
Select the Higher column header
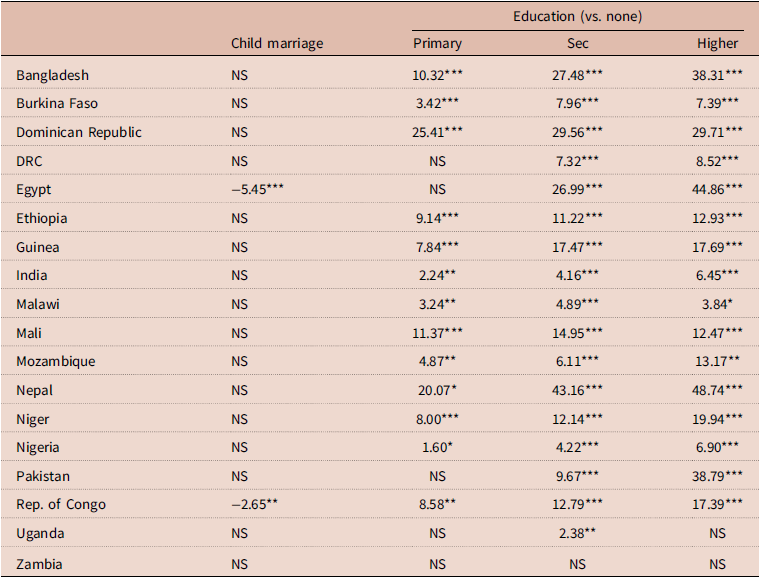717,44
